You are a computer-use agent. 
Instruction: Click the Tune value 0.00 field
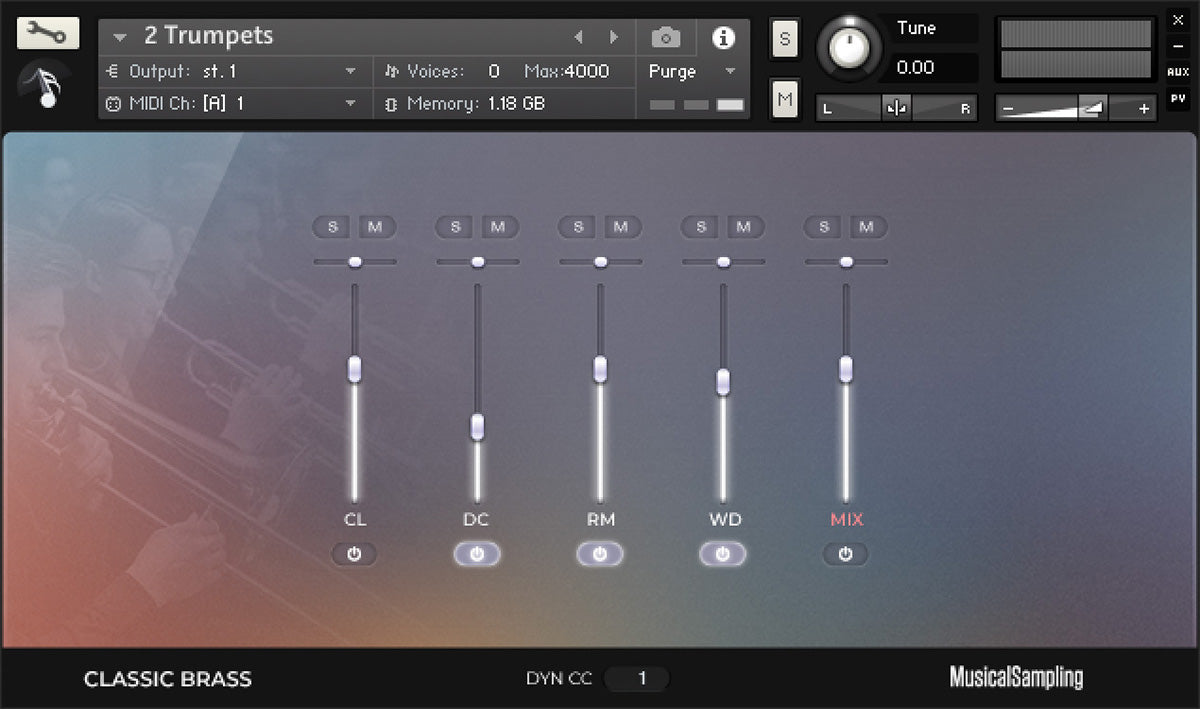coord(933,68)
